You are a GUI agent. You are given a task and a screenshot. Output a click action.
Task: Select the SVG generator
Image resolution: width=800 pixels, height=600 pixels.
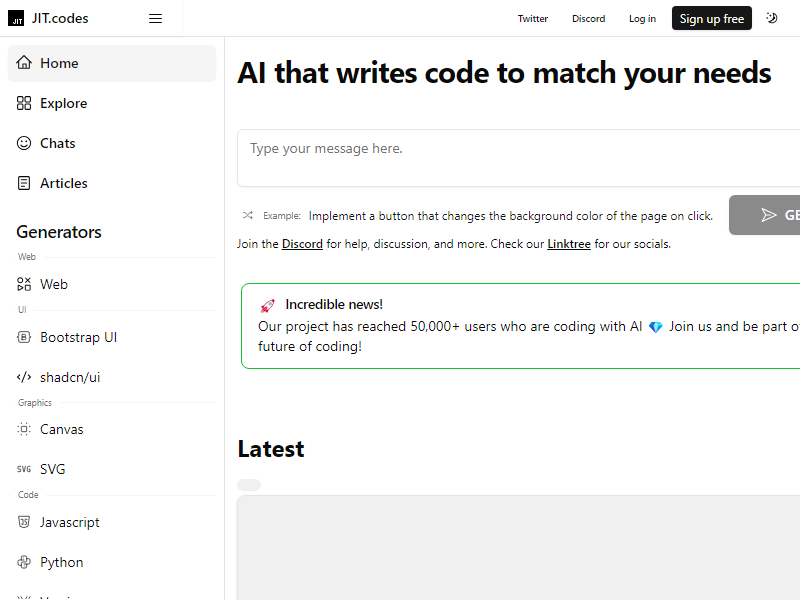pyautogui.click(x=112, y=469)
